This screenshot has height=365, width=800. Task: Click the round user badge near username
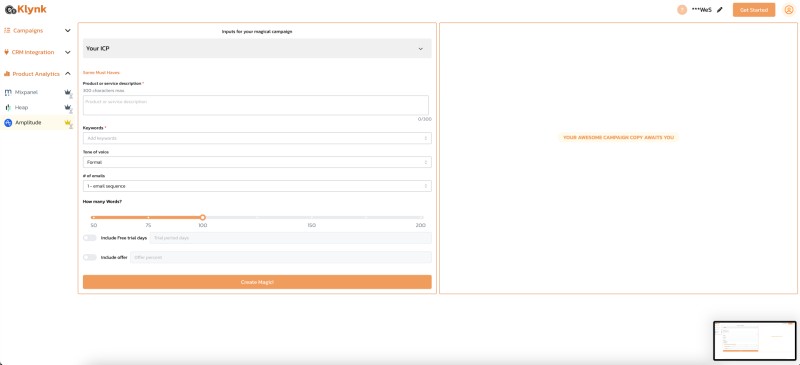682,10
